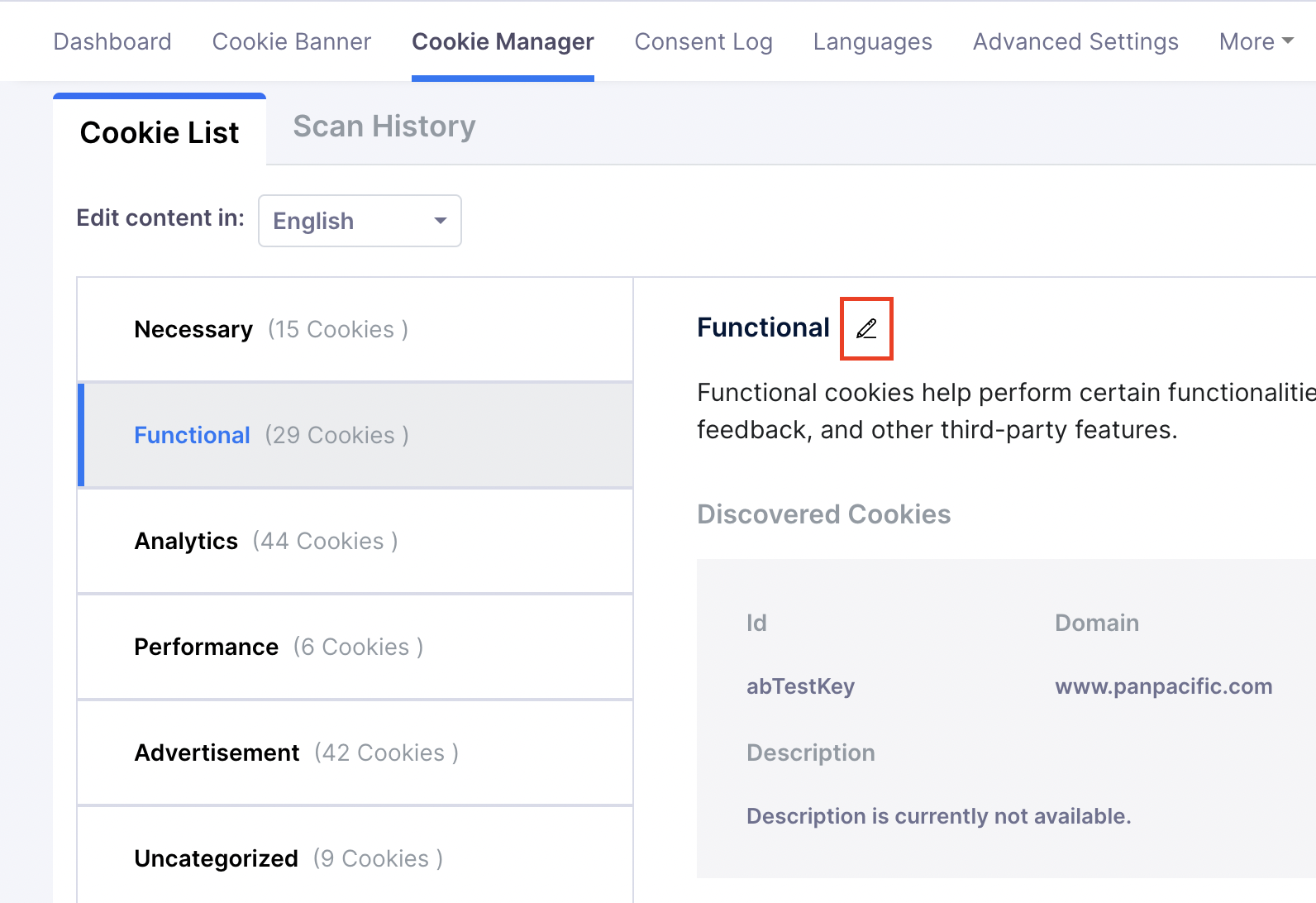This screenshot has height=903, width=1316.
Task: Go to Cookie Banner tab
Action: pos(292,41)
